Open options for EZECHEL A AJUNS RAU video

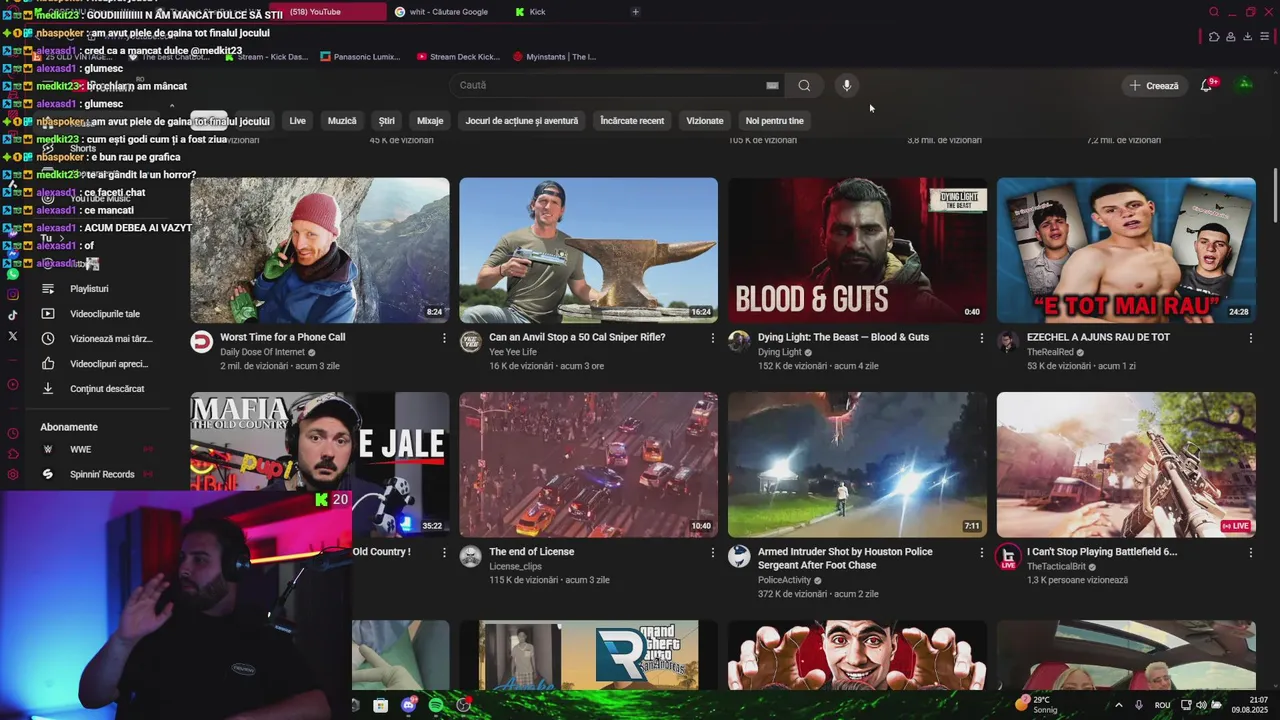[x=1250, y=338]
